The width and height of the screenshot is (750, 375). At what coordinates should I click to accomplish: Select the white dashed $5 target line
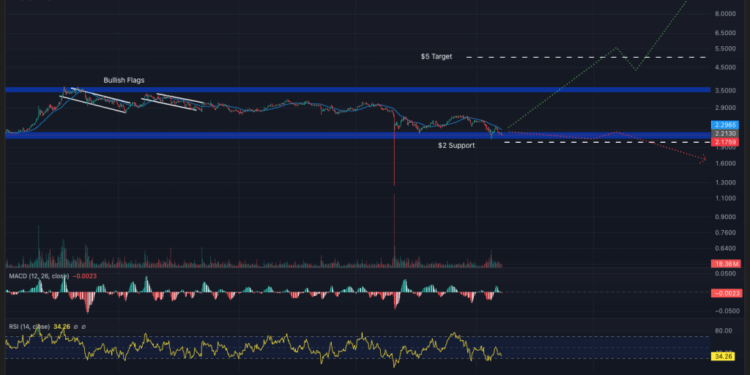coord(586,57)
